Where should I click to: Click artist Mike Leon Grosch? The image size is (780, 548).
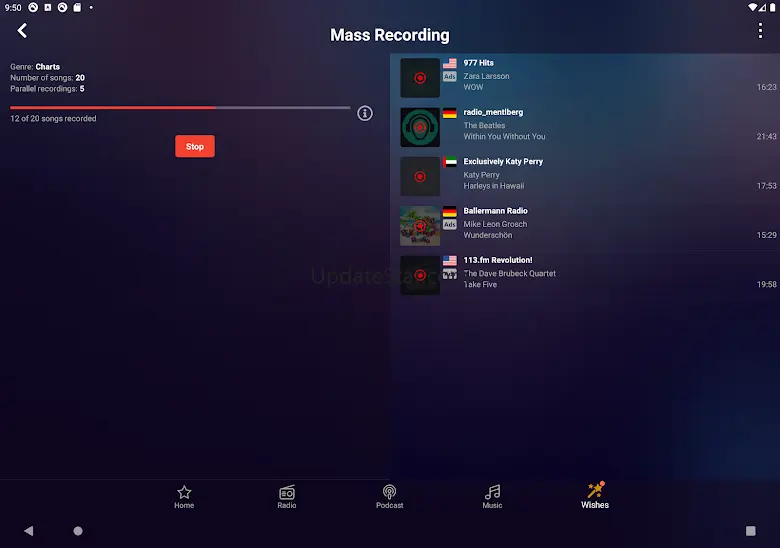[495, 224]
